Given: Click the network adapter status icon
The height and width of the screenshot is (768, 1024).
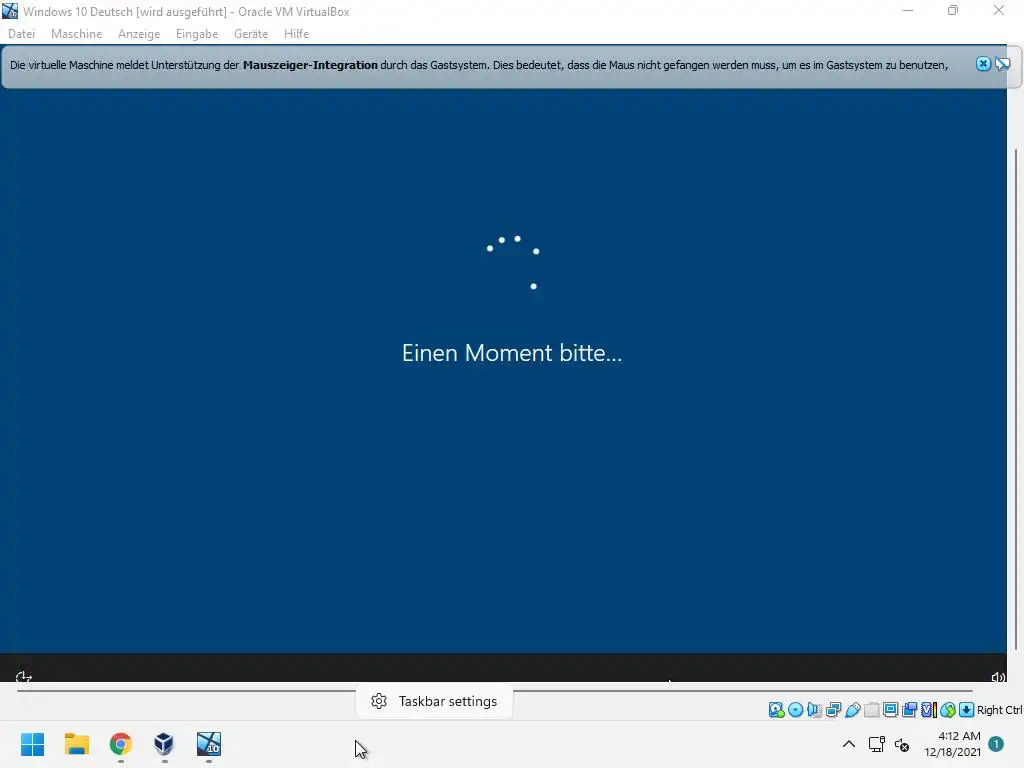Looking at the screenshot, I should tap(833, 710).
